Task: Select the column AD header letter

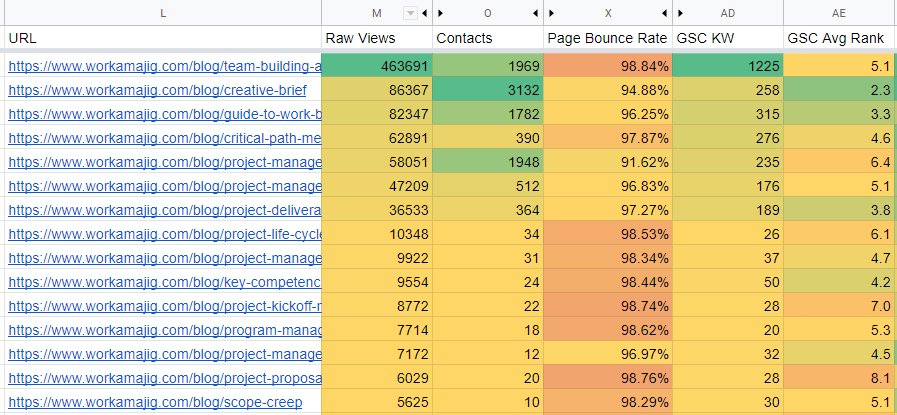Action: point(728,13)
